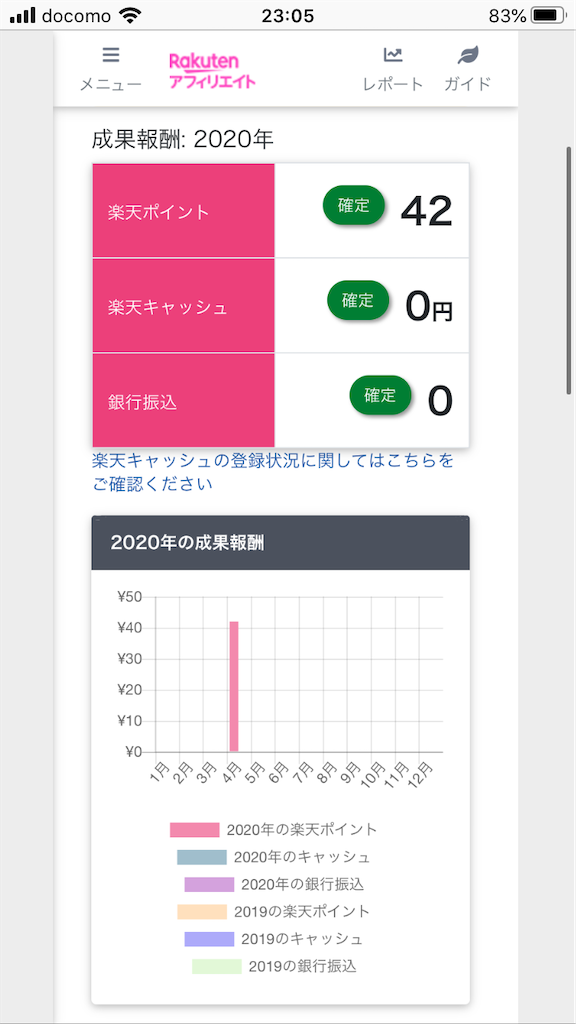Click the pink April bar in chart

click(234, 686)
